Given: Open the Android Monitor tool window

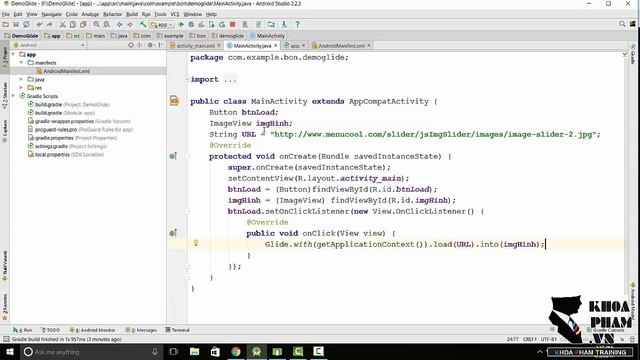Looking at the screenshot, I should click(92, 330).
